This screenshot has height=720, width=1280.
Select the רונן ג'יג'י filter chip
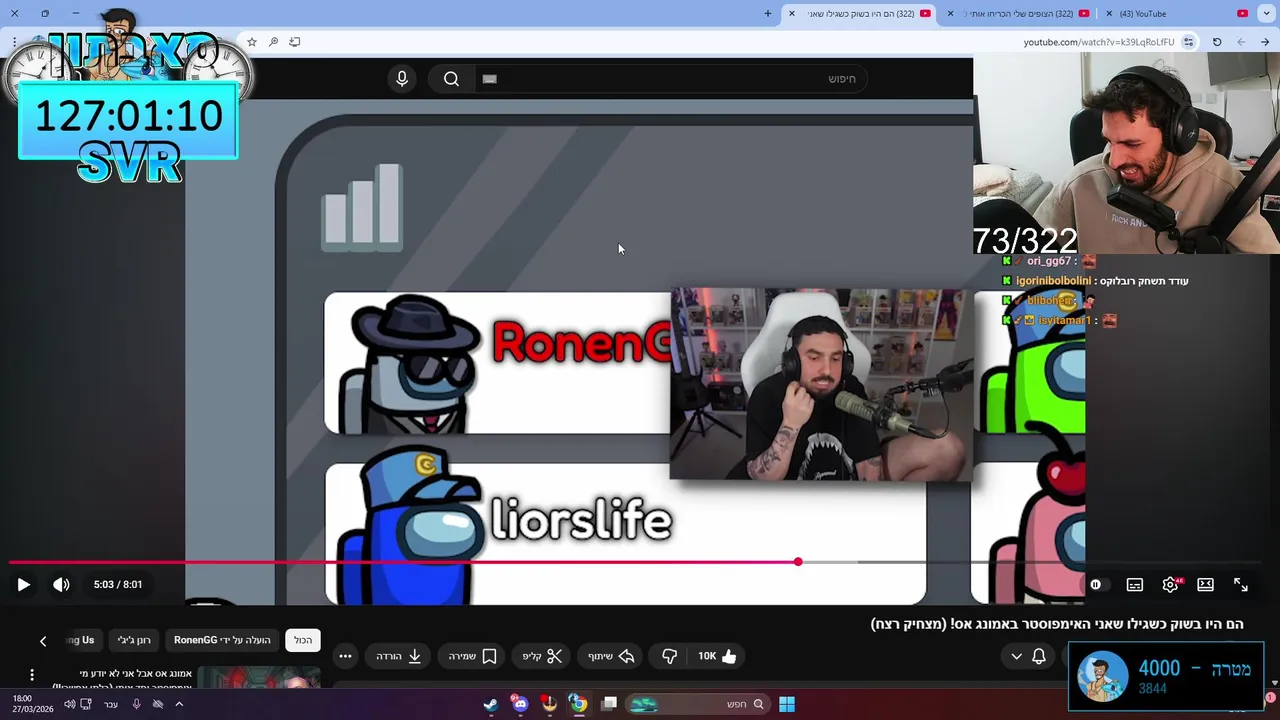click(x=134, y=640)
